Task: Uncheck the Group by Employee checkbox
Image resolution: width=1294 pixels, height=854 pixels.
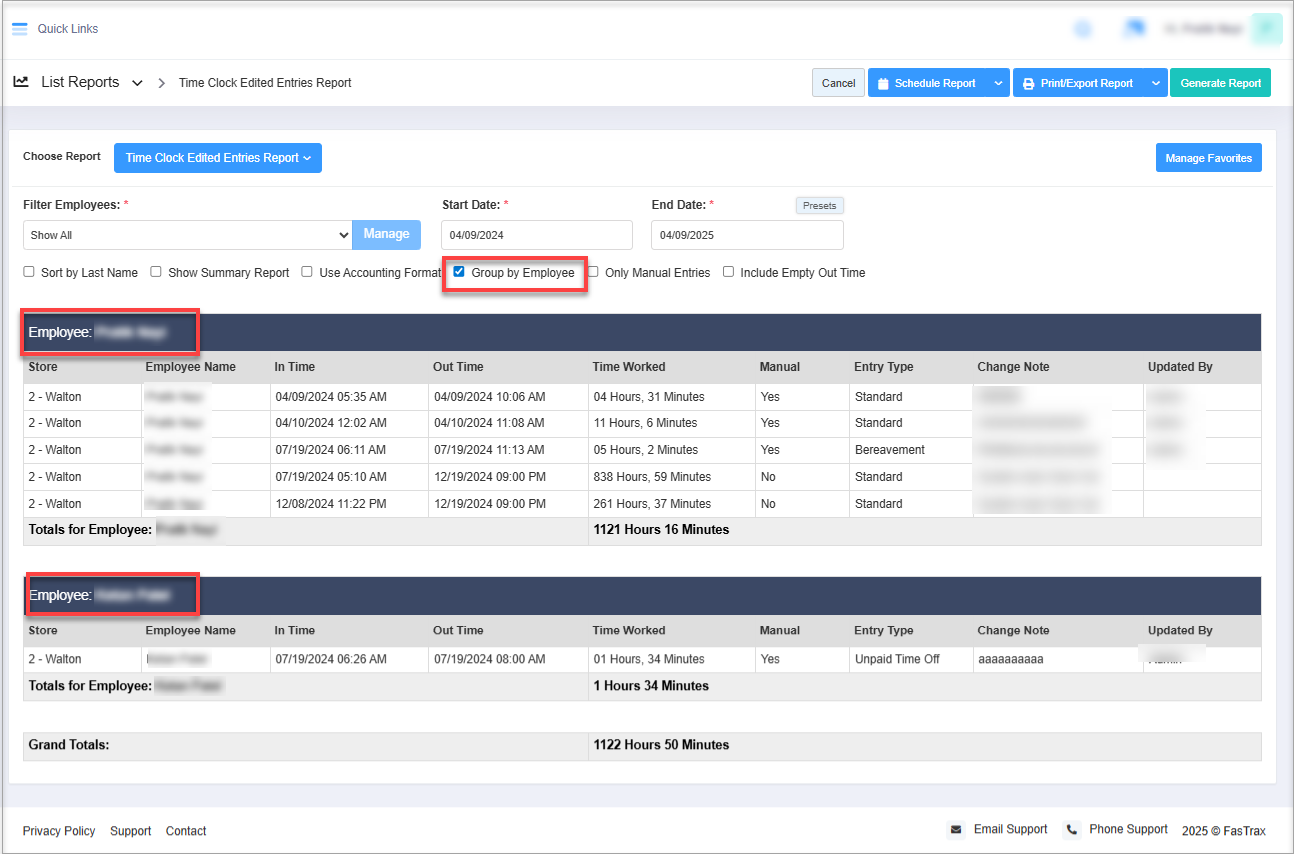Action: pyautogui.click(x=459, y=272)
